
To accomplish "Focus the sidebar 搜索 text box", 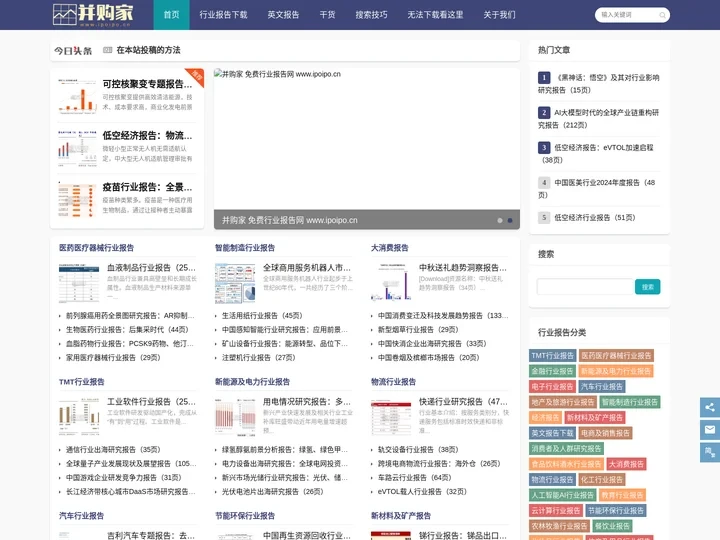I will point(585,287).
